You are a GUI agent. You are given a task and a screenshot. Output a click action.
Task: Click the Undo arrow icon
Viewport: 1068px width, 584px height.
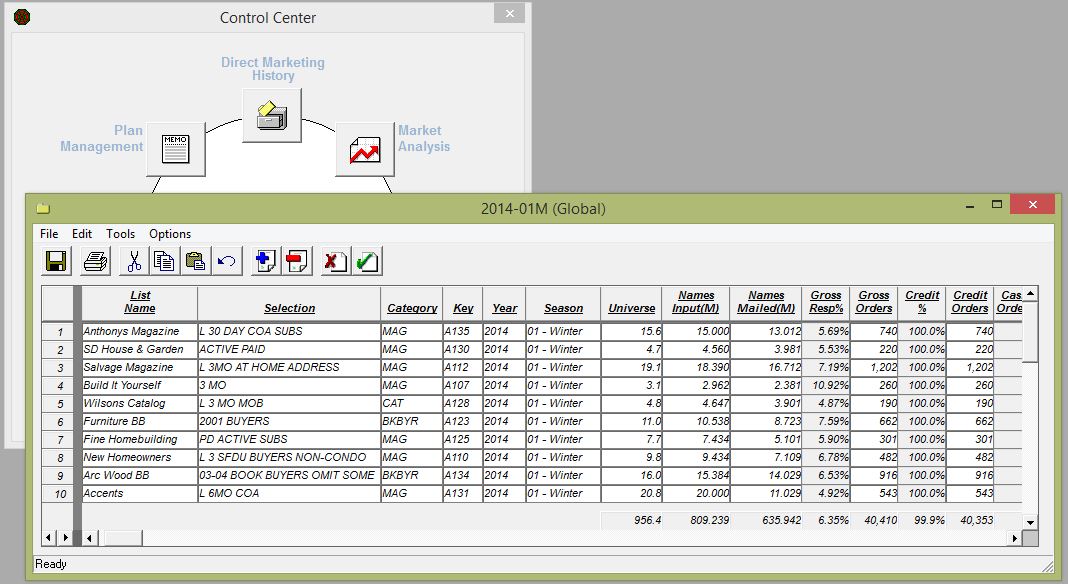coord(226,261)
